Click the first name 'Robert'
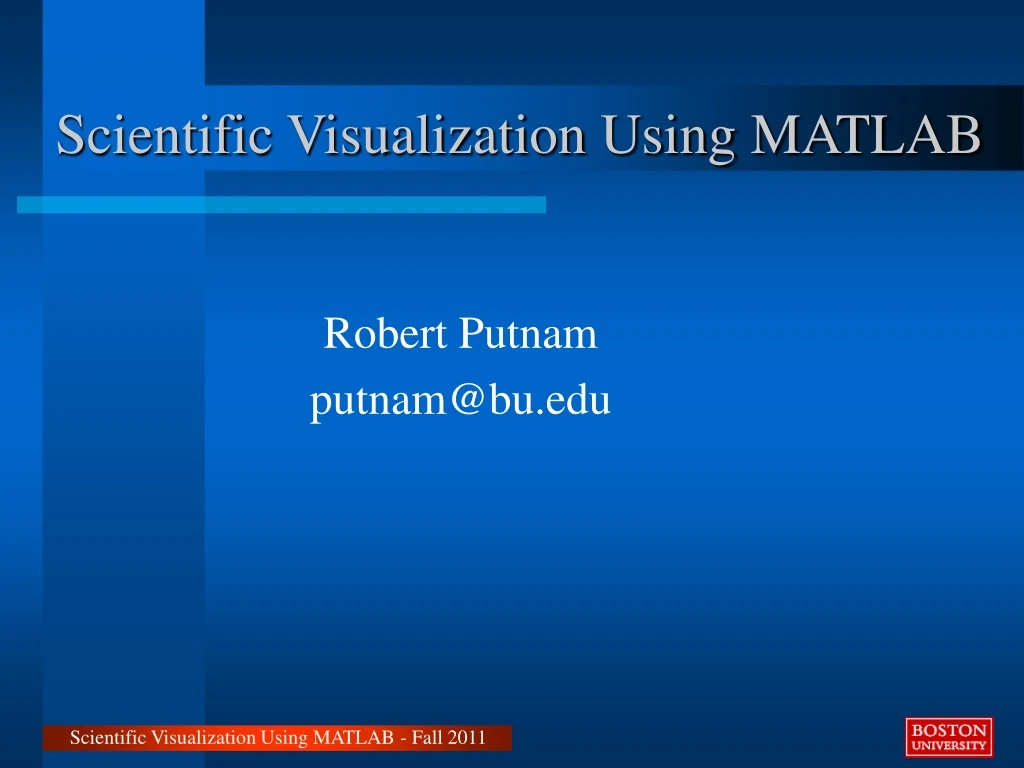 point(386,334)
